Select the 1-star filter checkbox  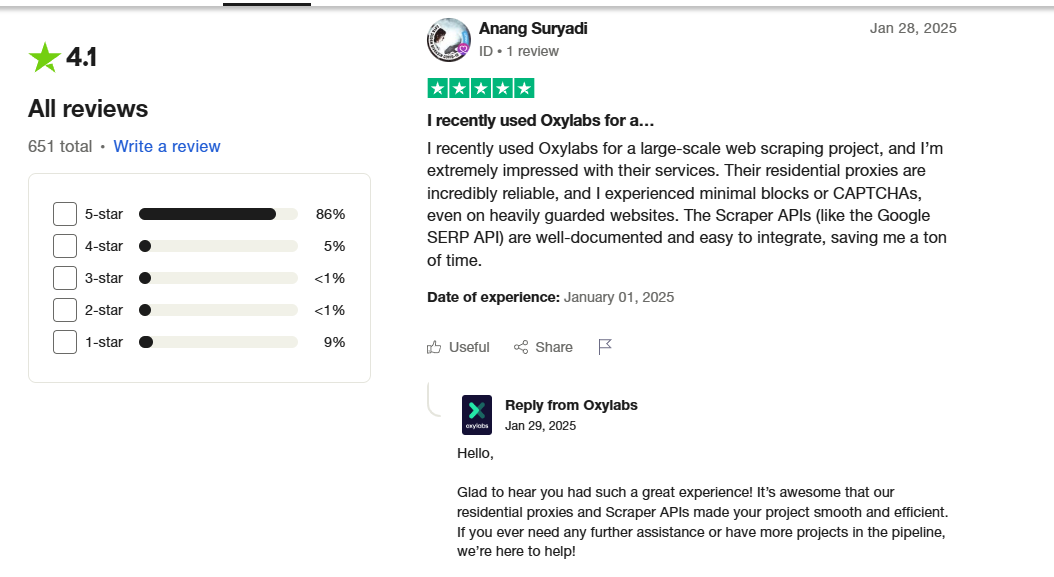click(65, 342)
